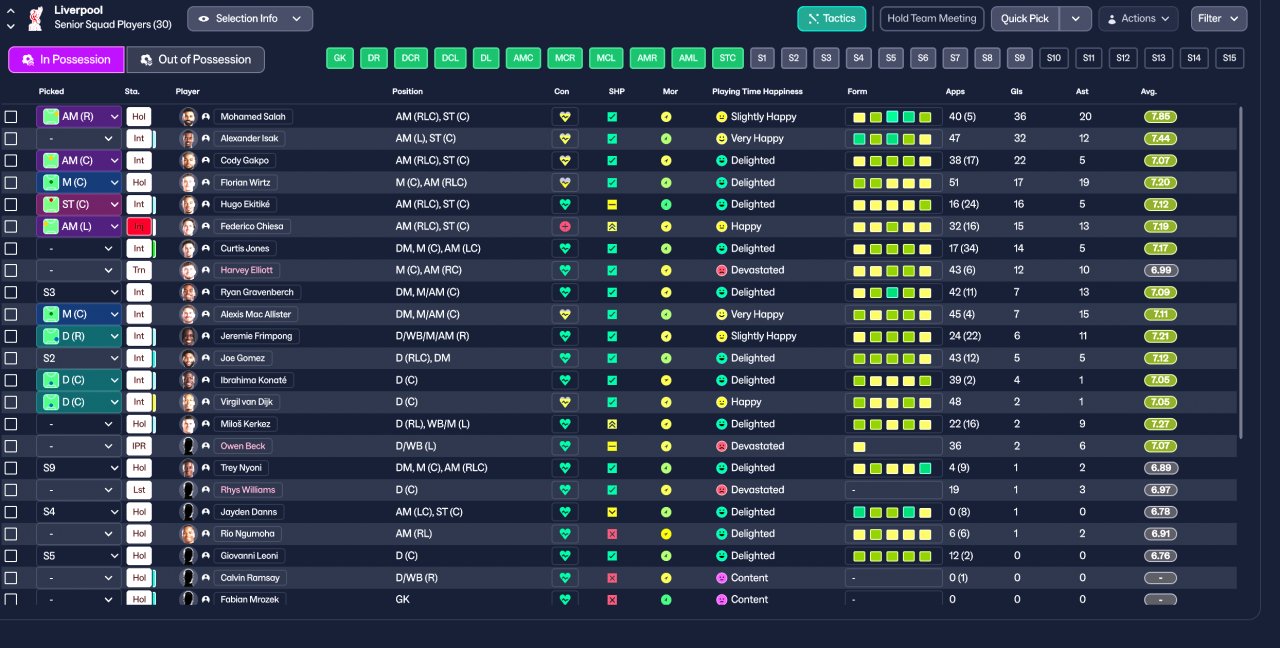The width and height of the screenshot is (1280, 648).
Task: Click Rhys Williams' devastated face icon
Action: pos(721,490)
